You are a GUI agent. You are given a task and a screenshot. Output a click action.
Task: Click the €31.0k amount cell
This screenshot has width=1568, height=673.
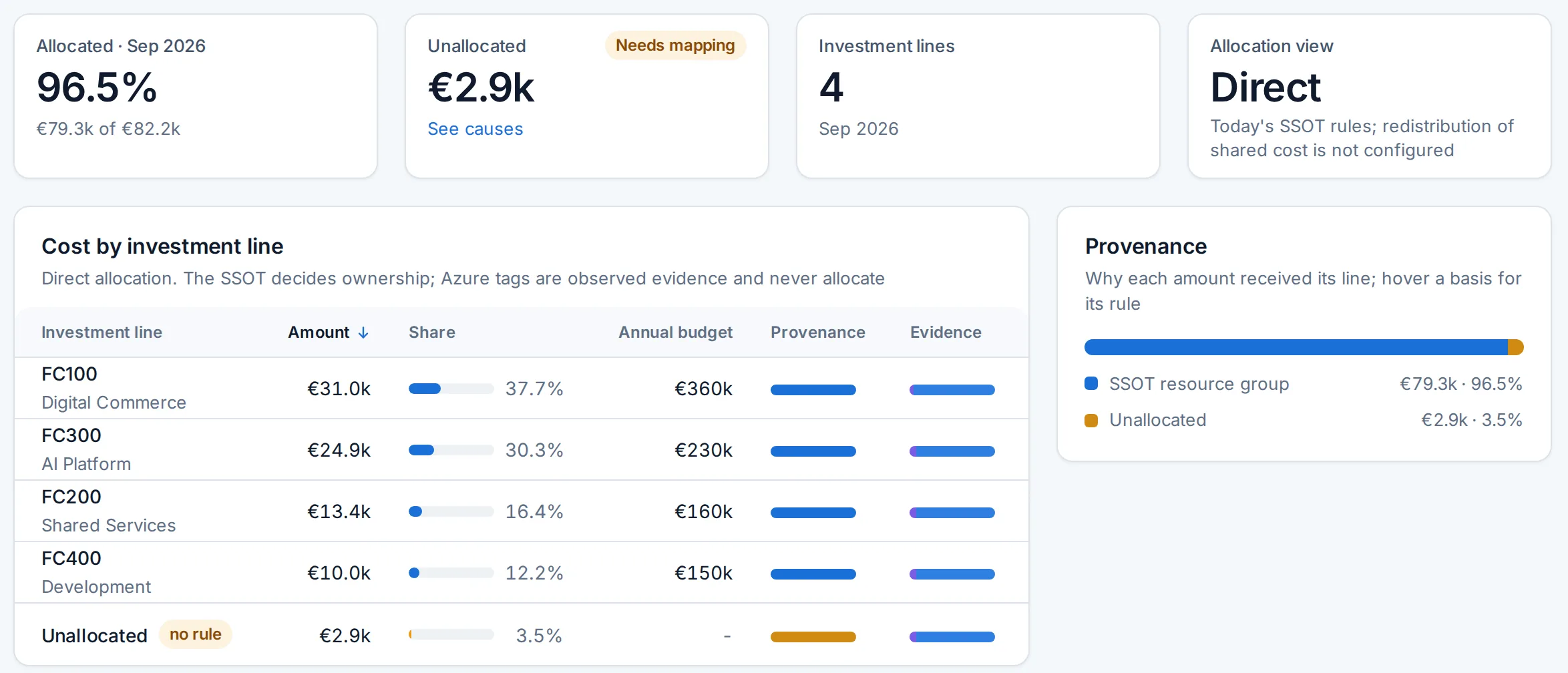click(339, 389)
